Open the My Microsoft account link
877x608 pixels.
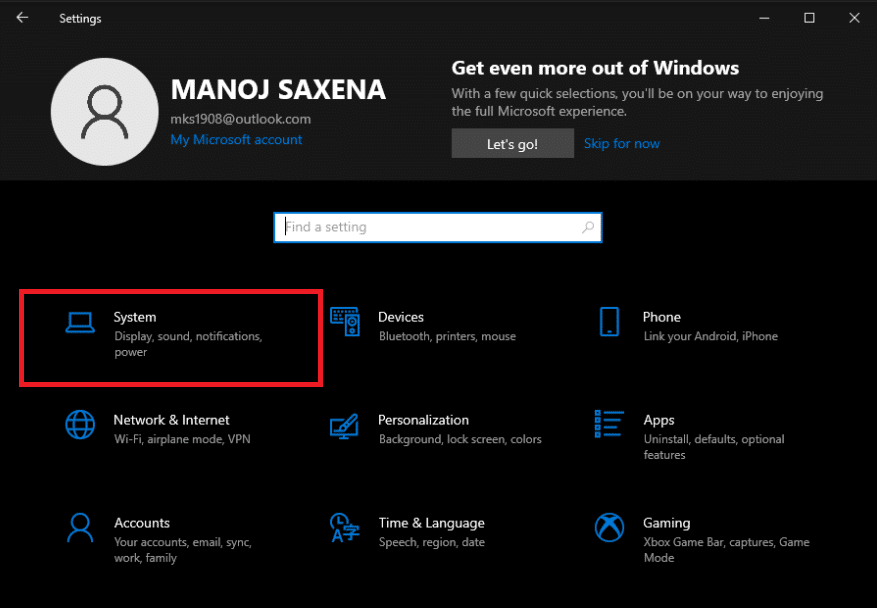(x=236, y=140)
